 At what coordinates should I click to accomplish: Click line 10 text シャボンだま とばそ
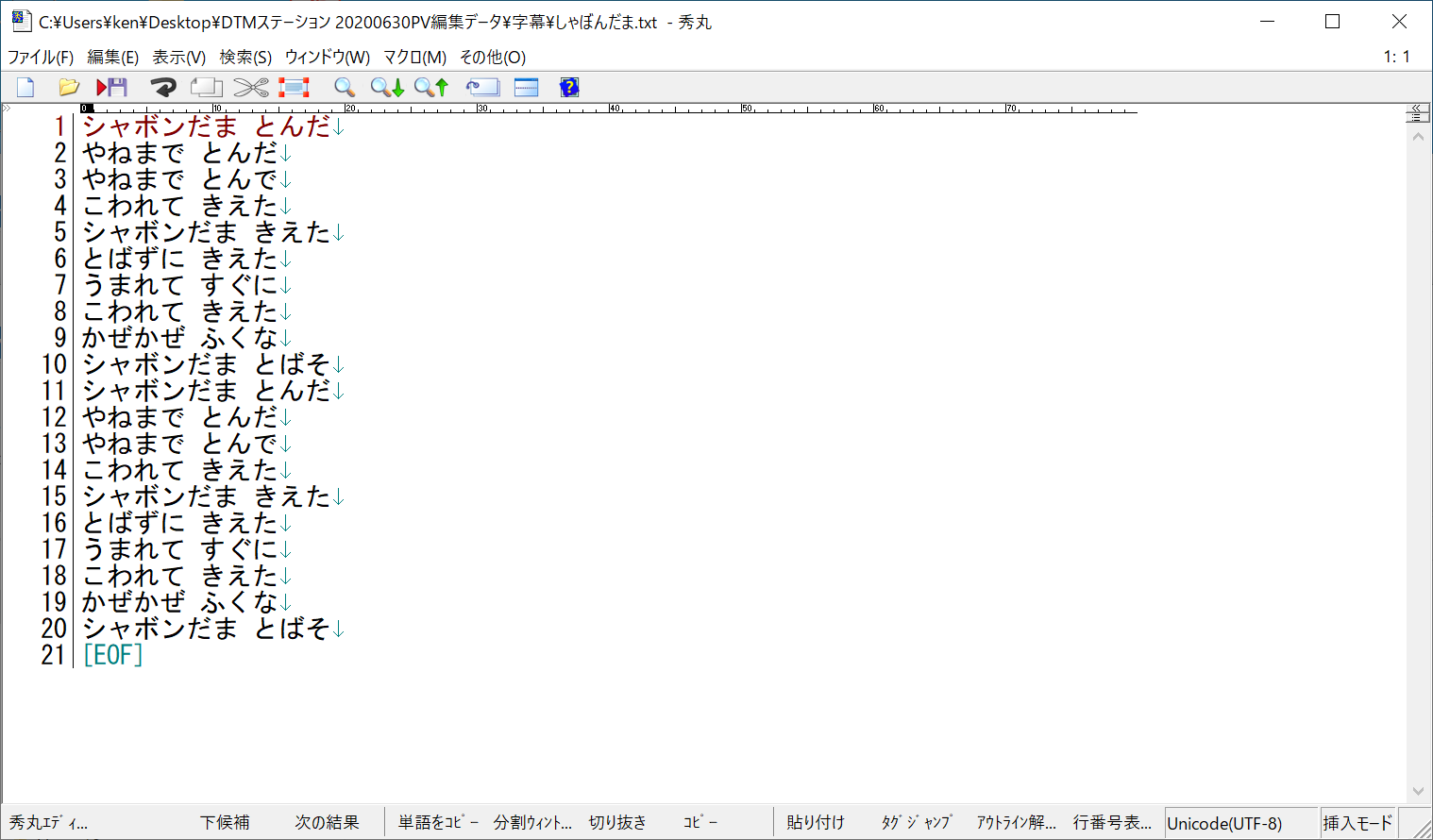pos(207,364)
